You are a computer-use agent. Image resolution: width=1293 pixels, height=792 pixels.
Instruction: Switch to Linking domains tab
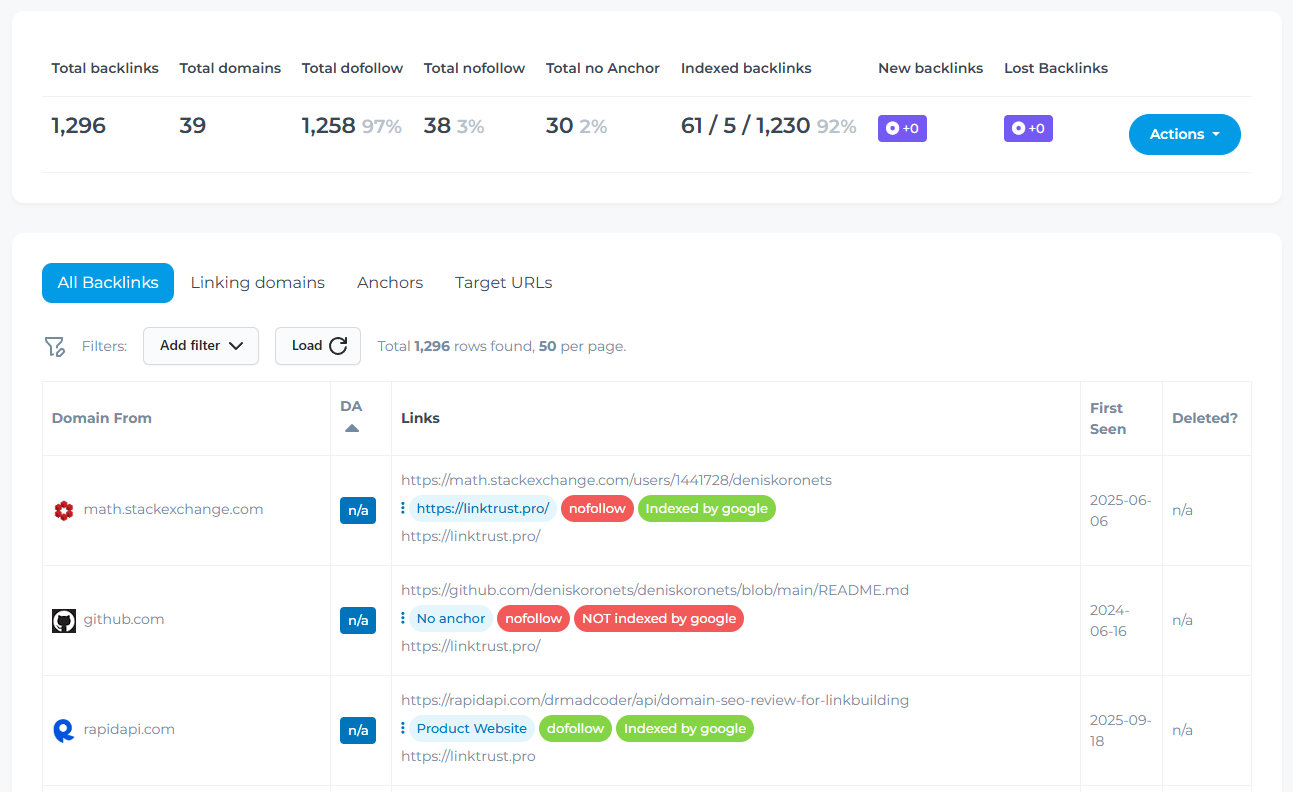coord(257,283)
